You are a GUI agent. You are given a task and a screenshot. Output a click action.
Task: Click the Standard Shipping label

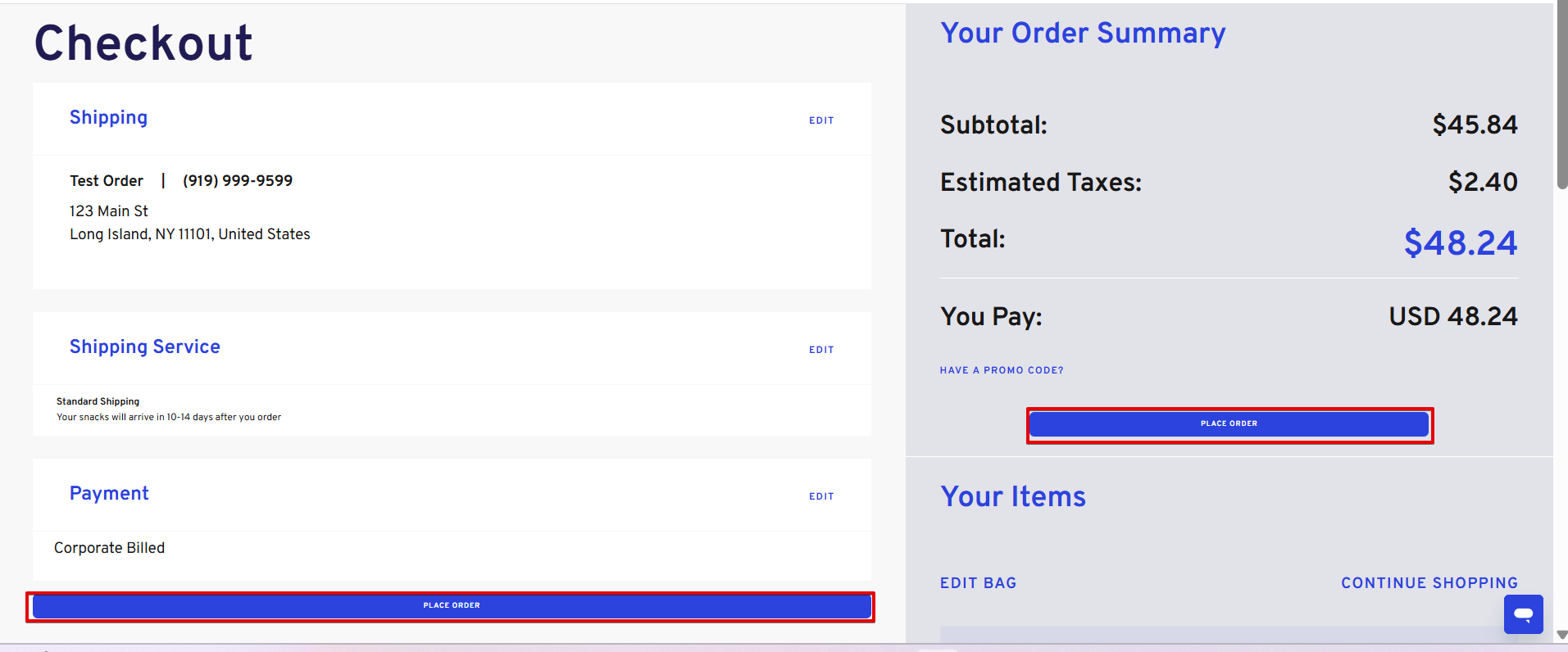point(98,401)
